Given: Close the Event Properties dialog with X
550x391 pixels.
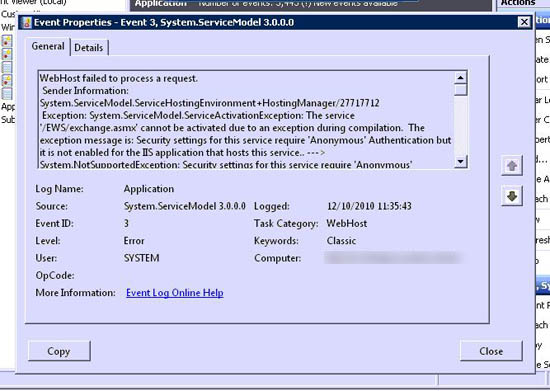Looking at the screenshot, I should (524, 22).
